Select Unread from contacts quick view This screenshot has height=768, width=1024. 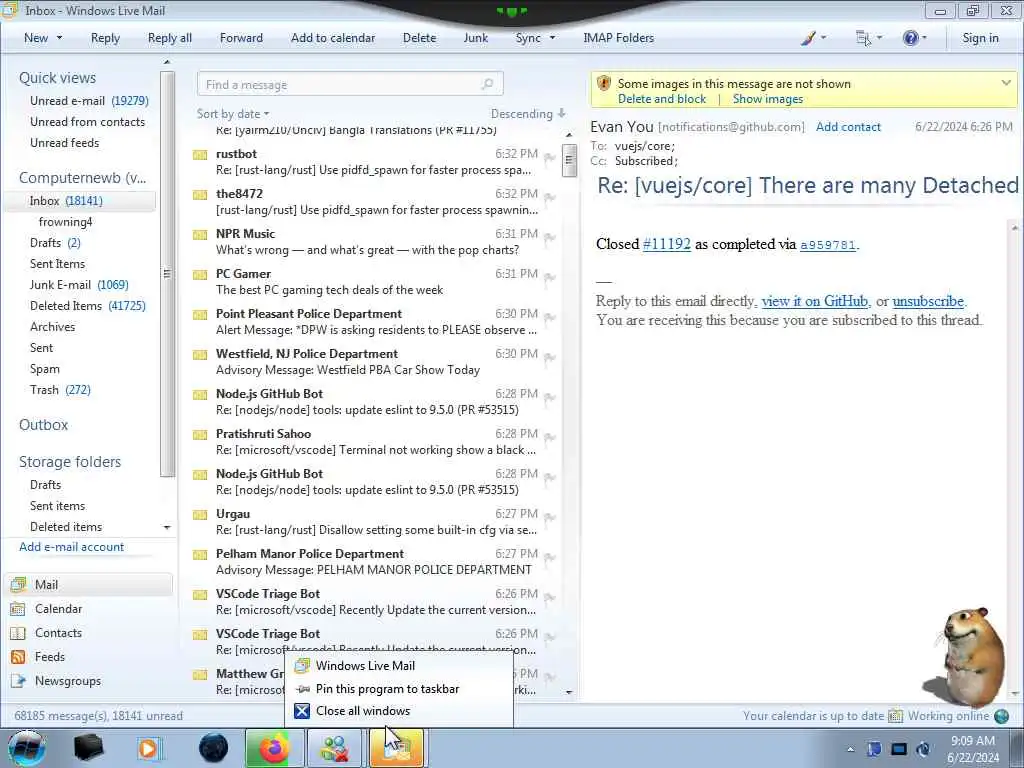87,121
